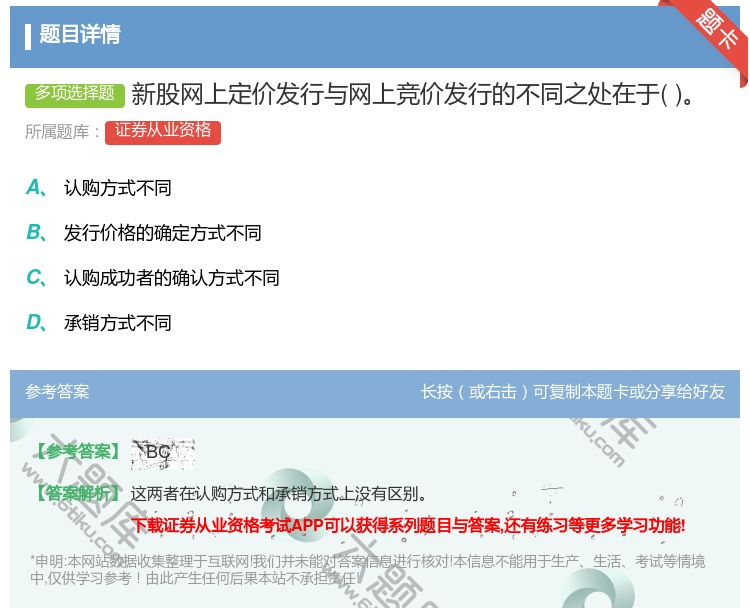Click the question text 新股网上定价发行与网上竞价发行
This screenshot has width=750, height=608.
coord(412,94)
